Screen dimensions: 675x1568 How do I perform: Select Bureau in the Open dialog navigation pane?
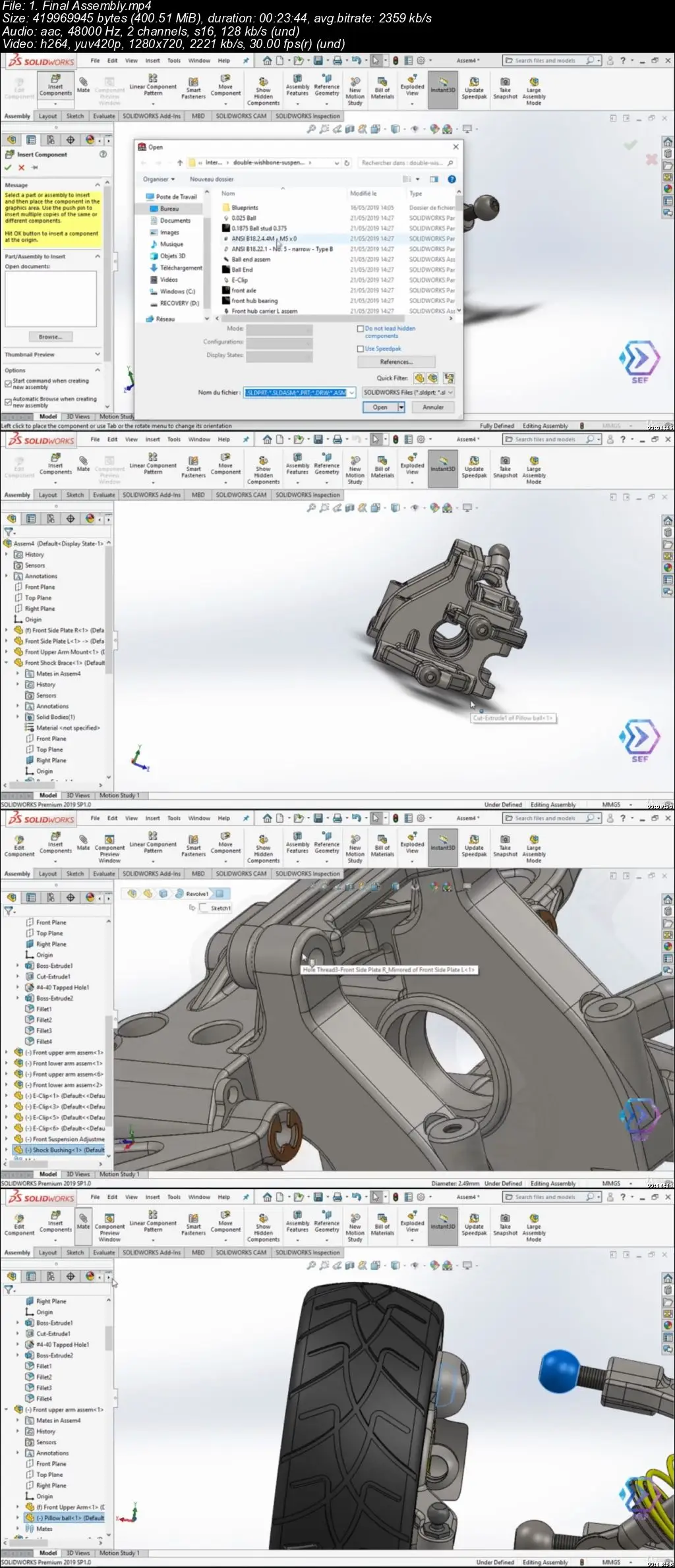[x=169, y=209]
